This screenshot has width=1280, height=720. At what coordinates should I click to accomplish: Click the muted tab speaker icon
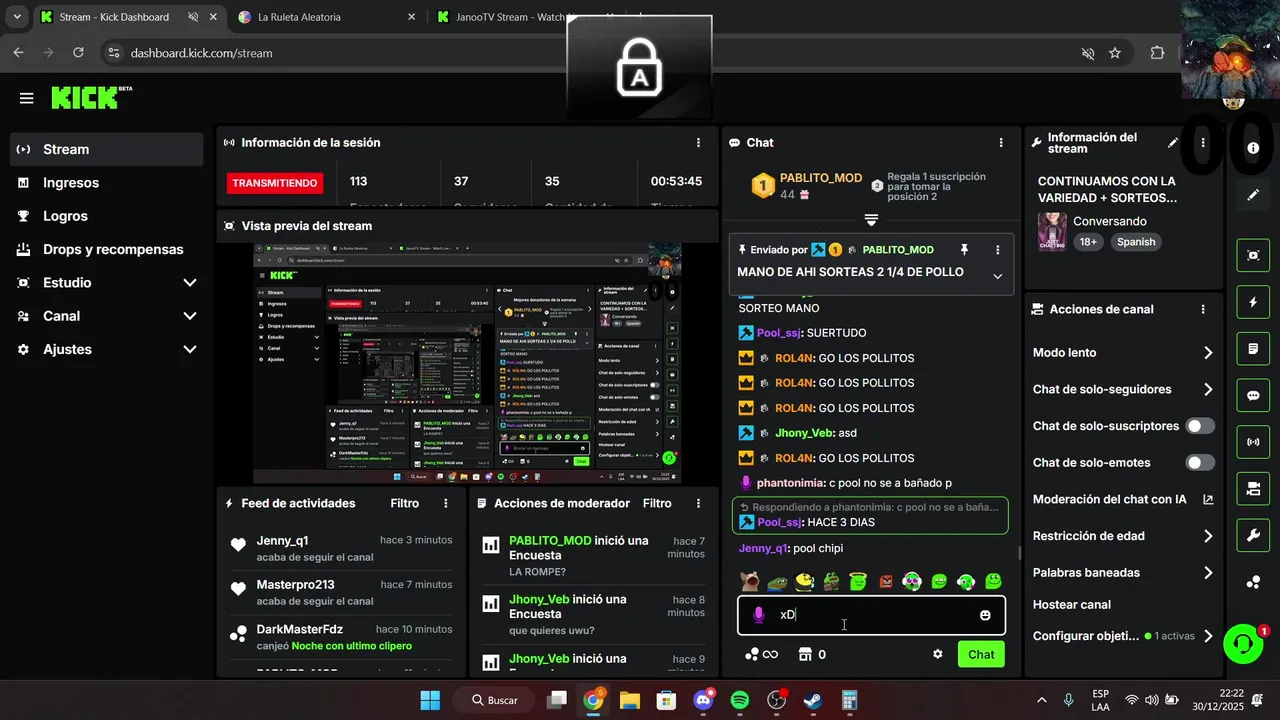pos(193,17)
